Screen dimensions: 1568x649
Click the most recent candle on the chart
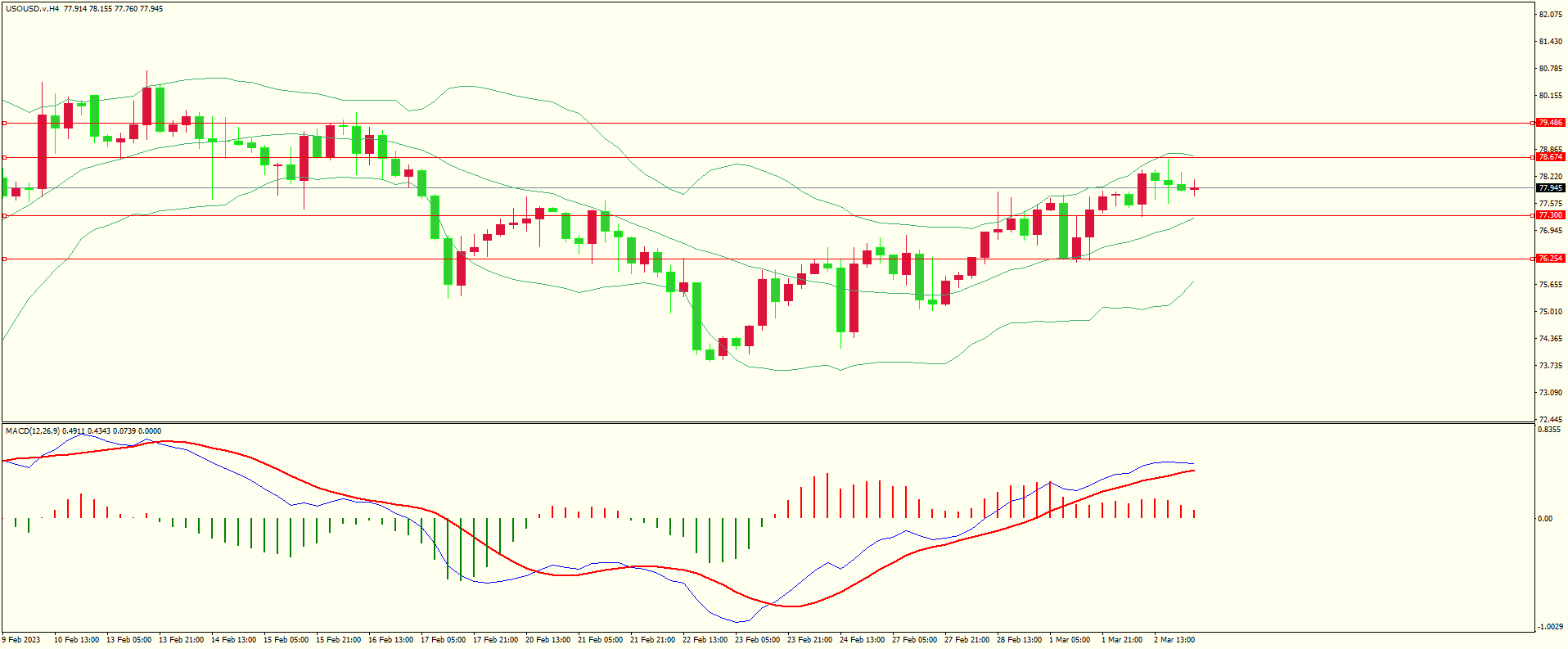tap(1195, 189)
